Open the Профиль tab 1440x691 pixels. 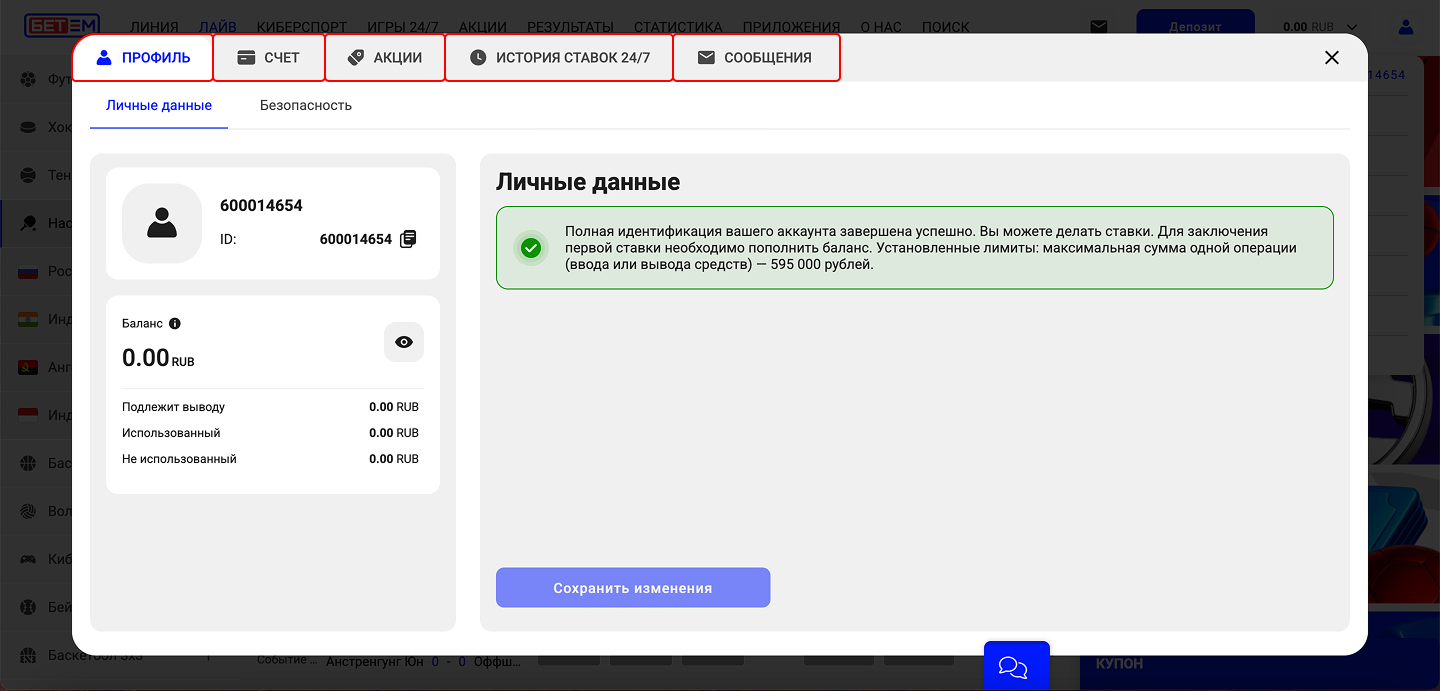point(143,58)
